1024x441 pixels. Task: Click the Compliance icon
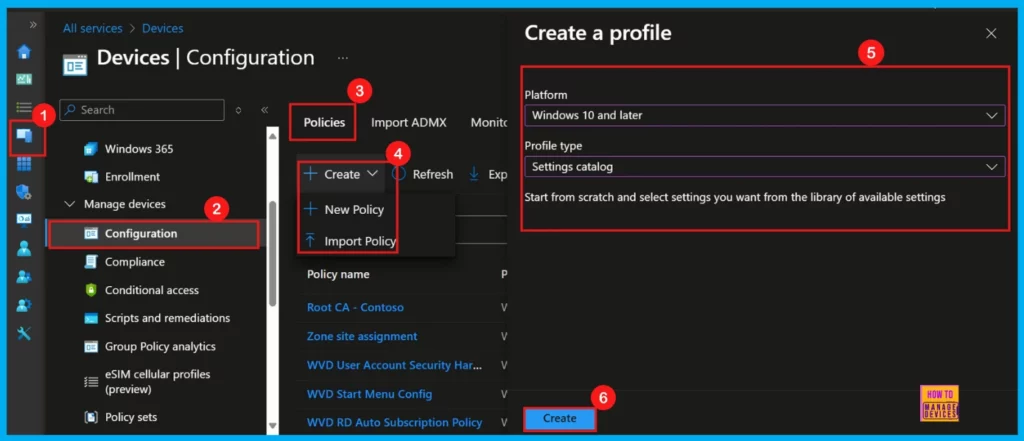coord(91,262)
